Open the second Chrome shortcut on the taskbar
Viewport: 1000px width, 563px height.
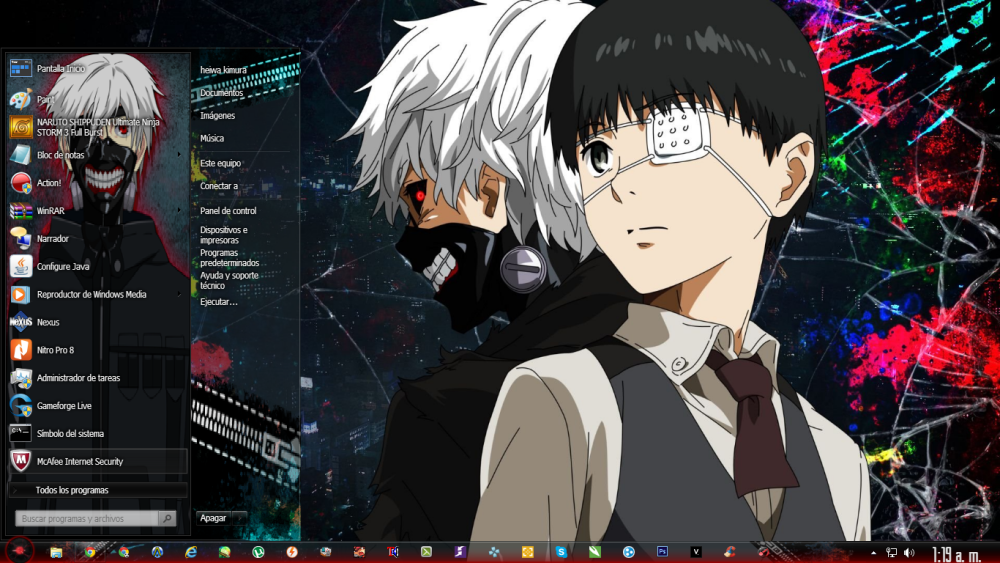tap(124, 552)
